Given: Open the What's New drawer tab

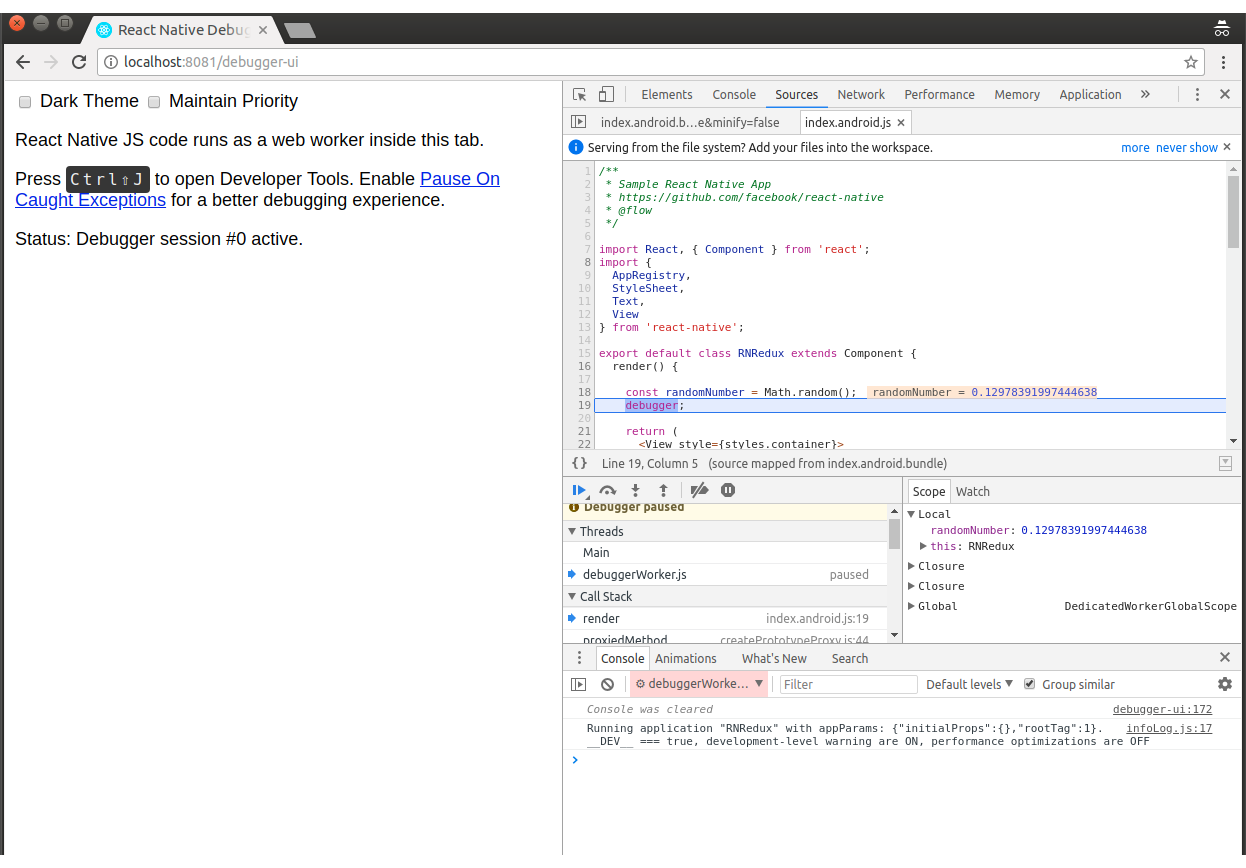Looking at the screenshot, I should [x=774, y=658].
